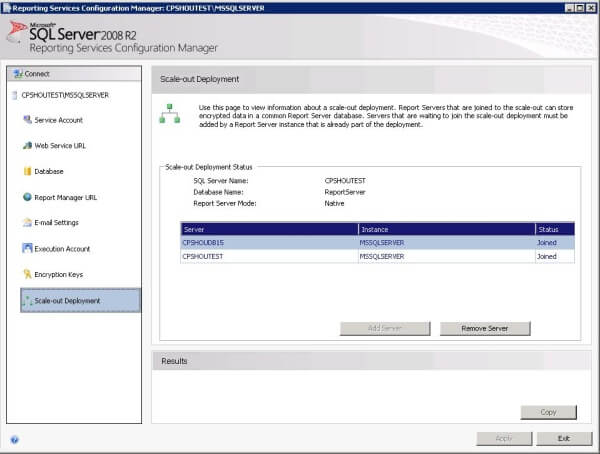Click the Exit button
Viewport: 600px width, 454px height.
coord(564,438)
